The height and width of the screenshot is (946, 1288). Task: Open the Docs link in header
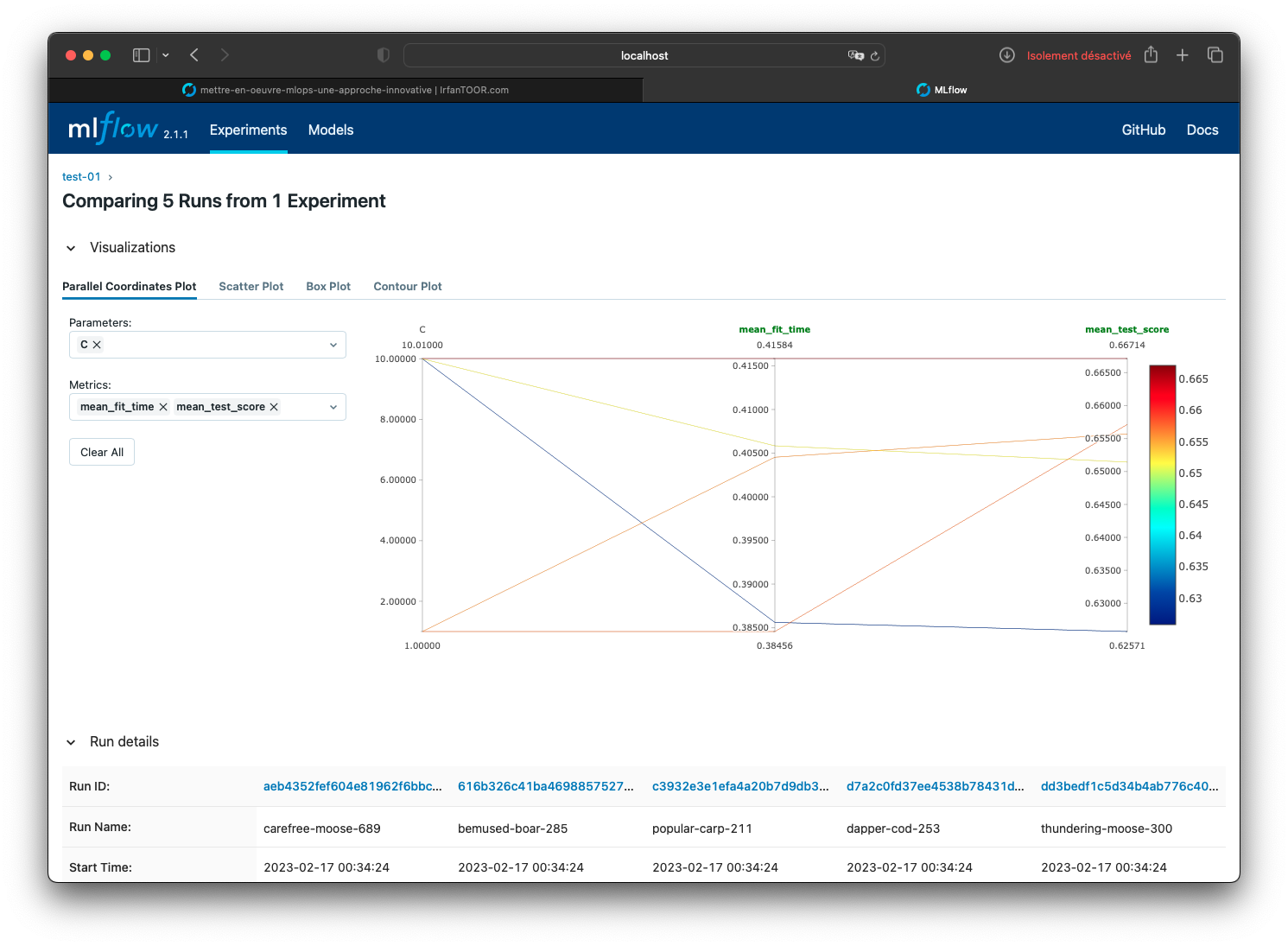pos(1202,130)
